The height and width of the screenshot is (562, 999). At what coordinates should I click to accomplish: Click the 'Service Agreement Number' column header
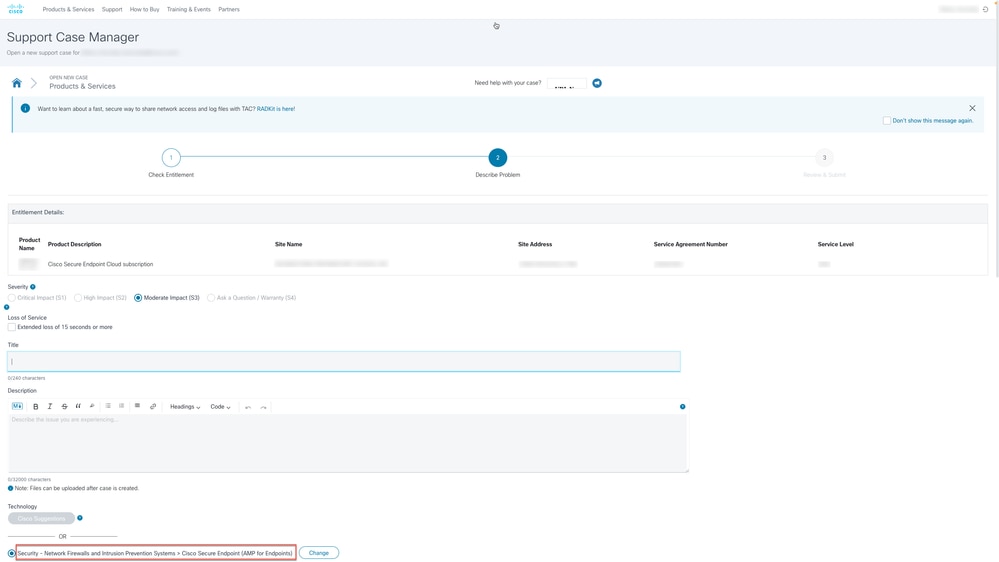(691, 244)
